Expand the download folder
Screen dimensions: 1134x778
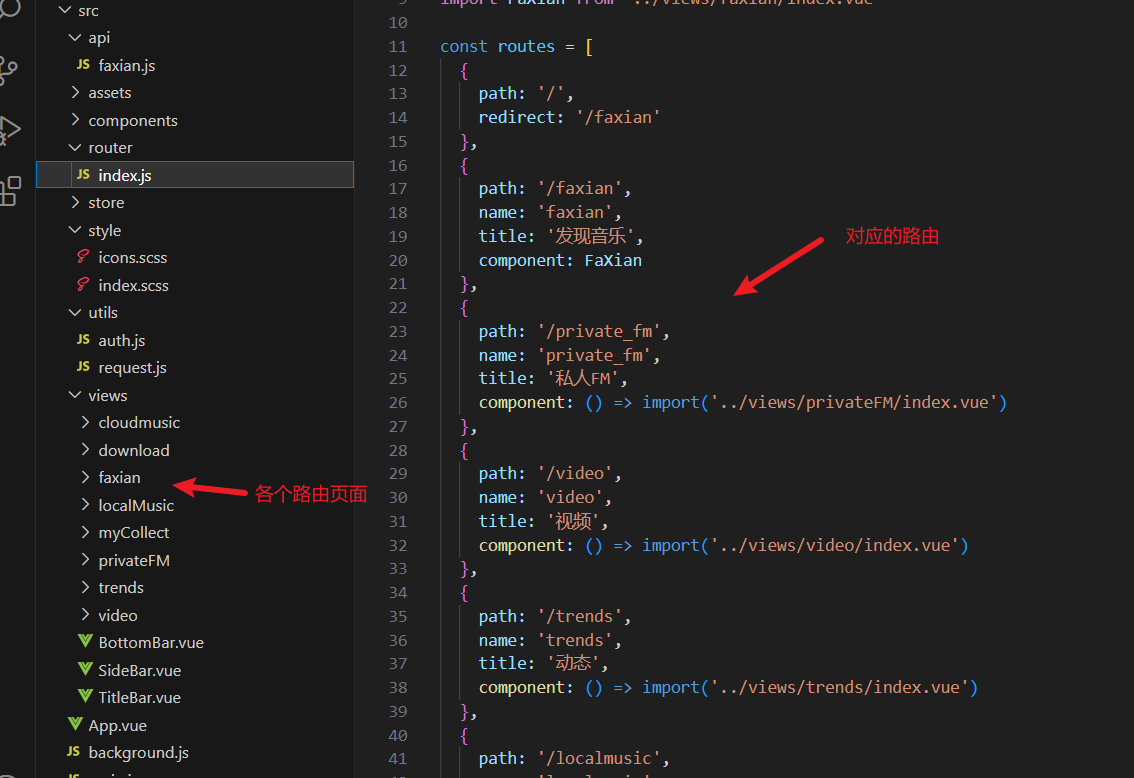(85, 450)
